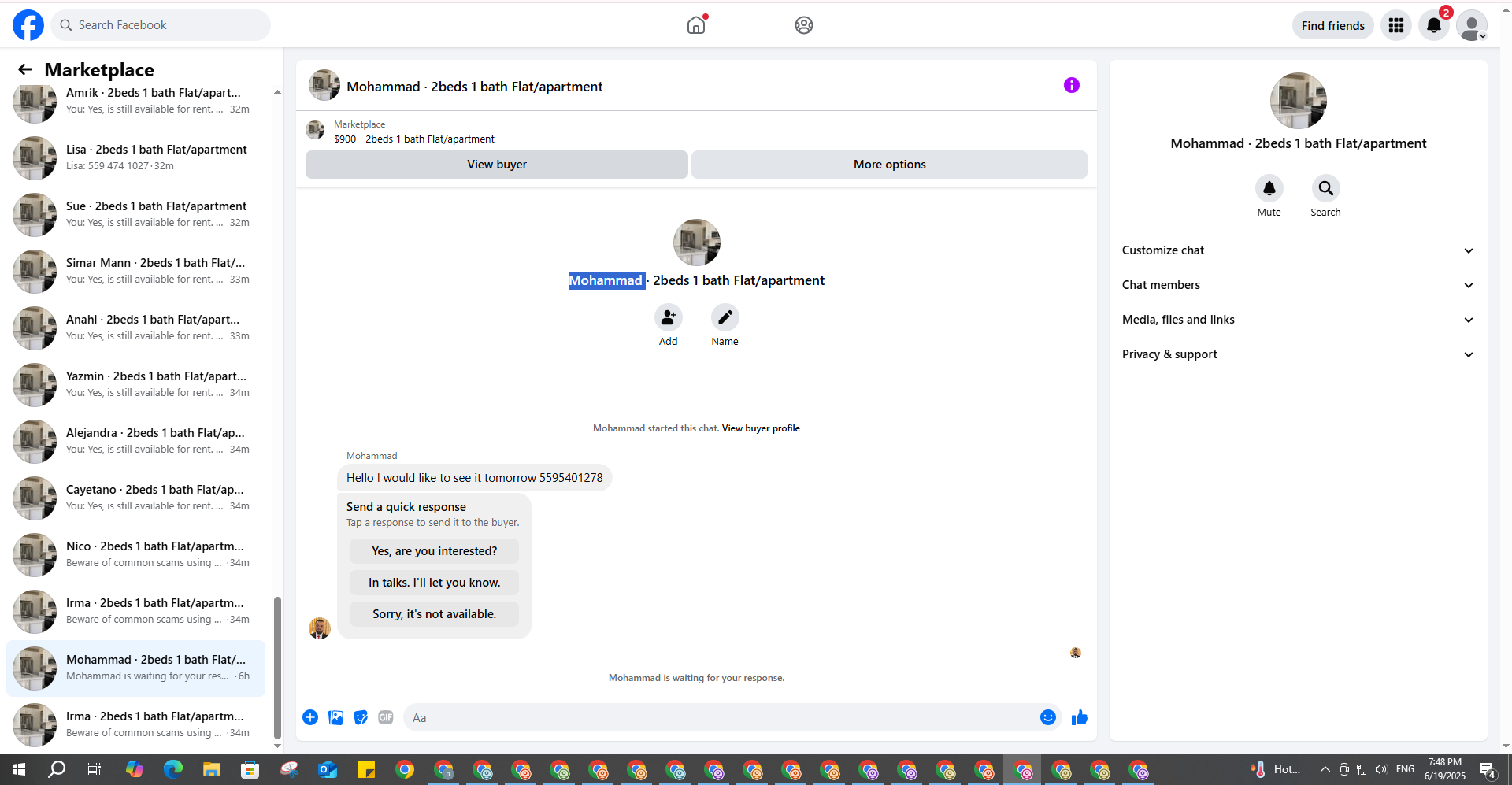This screenshot has height=785, width=1512.
Task: Open Microsoft Store from the taskbar
Action: click(250, 769)
